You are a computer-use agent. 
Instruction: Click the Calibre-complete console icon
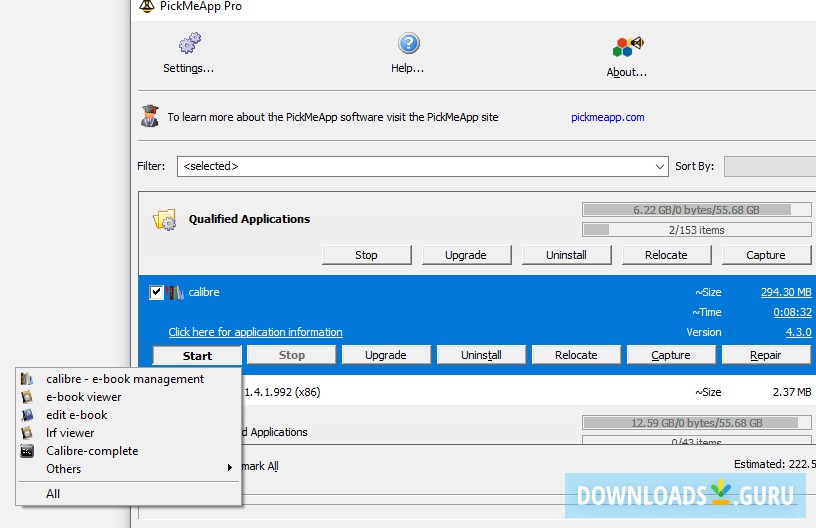27,451
